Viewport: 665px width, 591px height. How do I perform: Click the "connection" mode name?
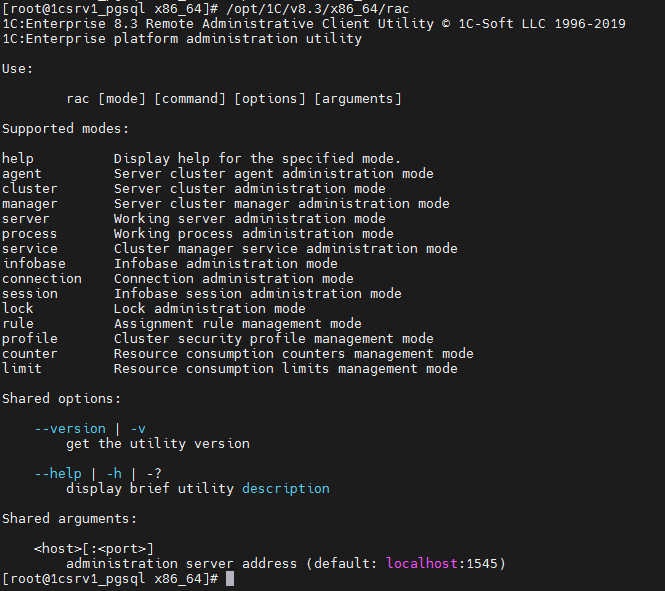pyautogui.click(x=42, y=279)
